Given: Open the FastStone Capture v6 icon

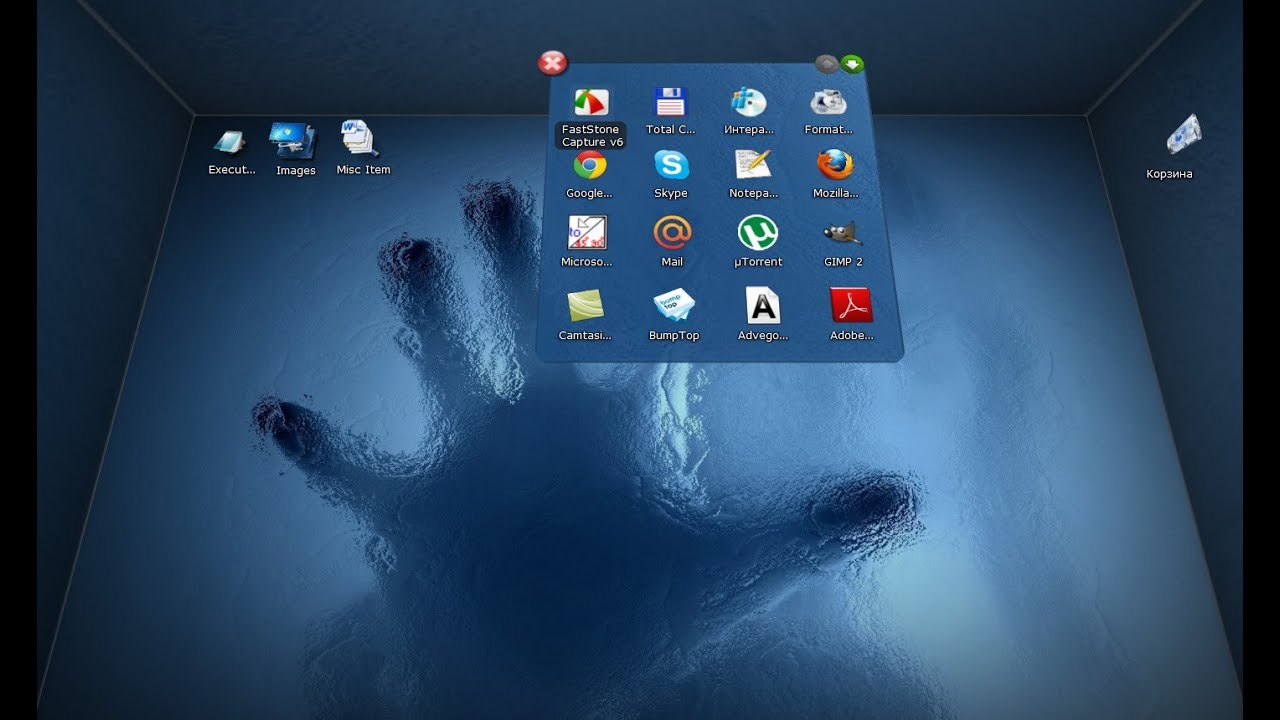Looking at the screenshot, I should click(x=590, y=103).
